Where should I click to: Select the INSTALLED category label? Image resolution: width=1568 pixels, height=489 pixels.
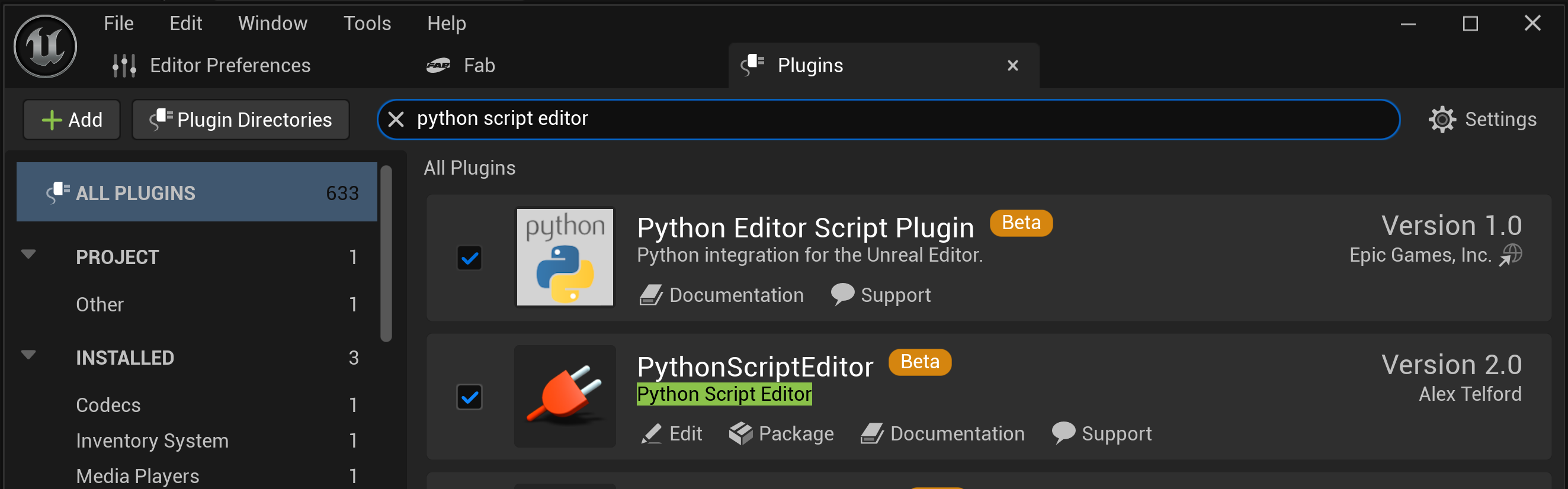126,358
